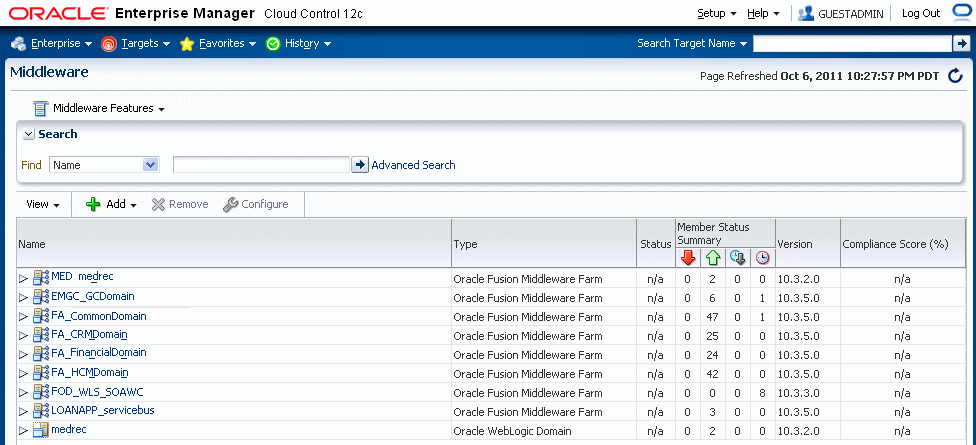This screenshot has width=976, height=445.
Task: Open the History menu
Action: [307, 44]
